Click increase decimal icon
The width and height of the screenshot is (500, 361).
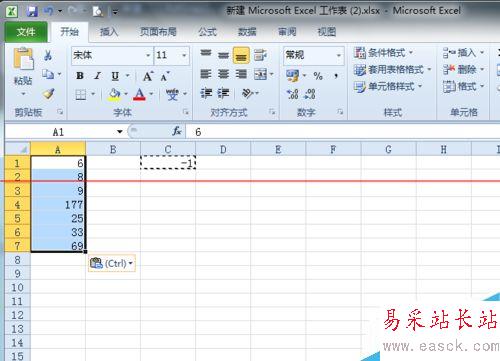[x=293, y=94]
